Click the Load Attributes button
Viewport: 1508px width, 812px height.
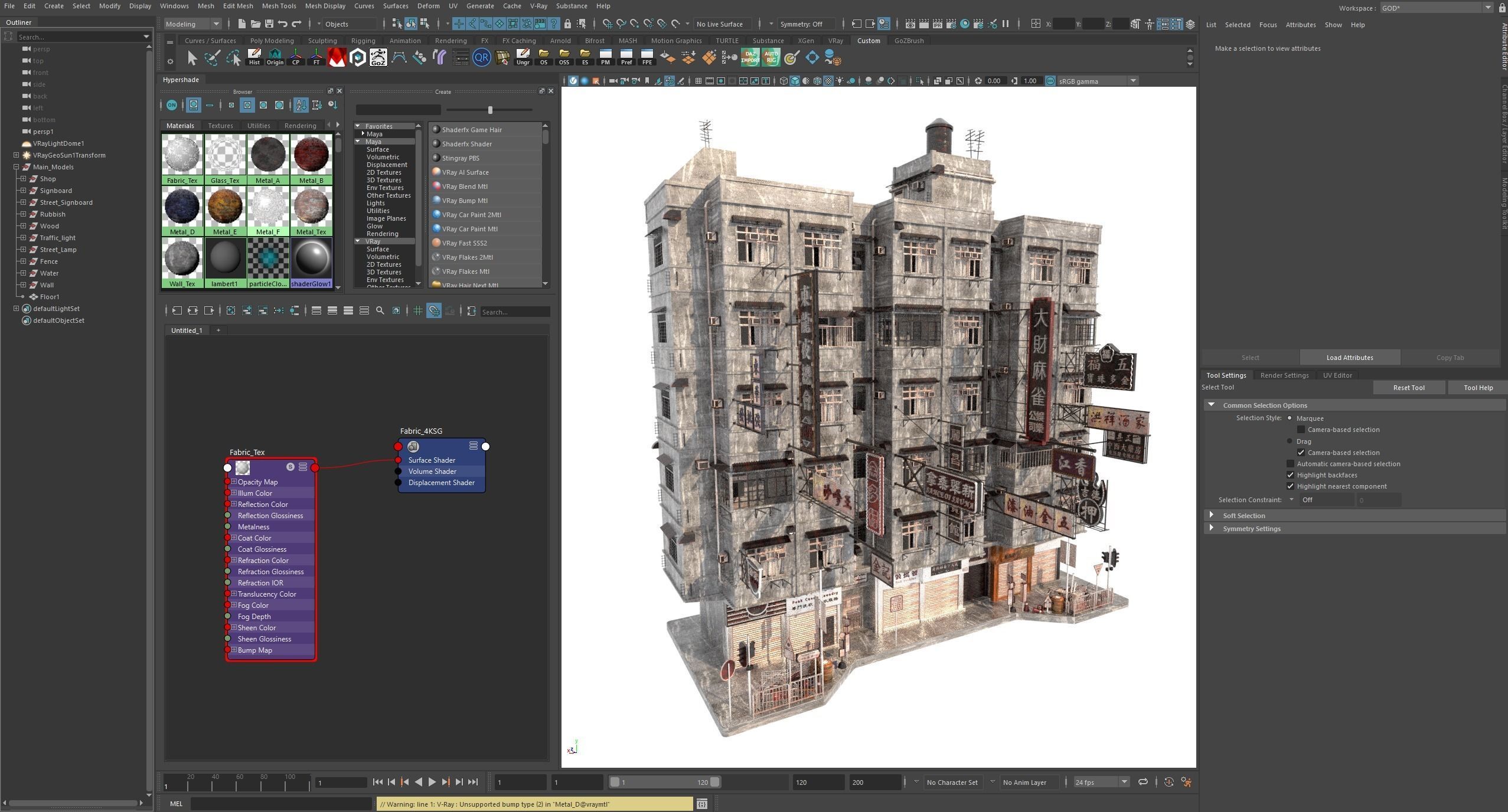pos(1350,358)
